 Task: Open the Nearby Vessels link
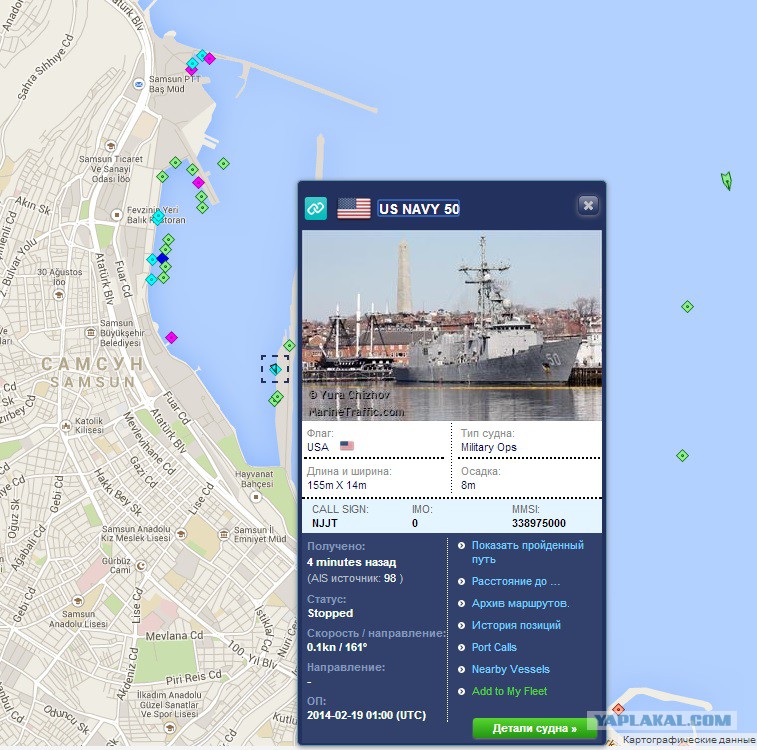510,669
